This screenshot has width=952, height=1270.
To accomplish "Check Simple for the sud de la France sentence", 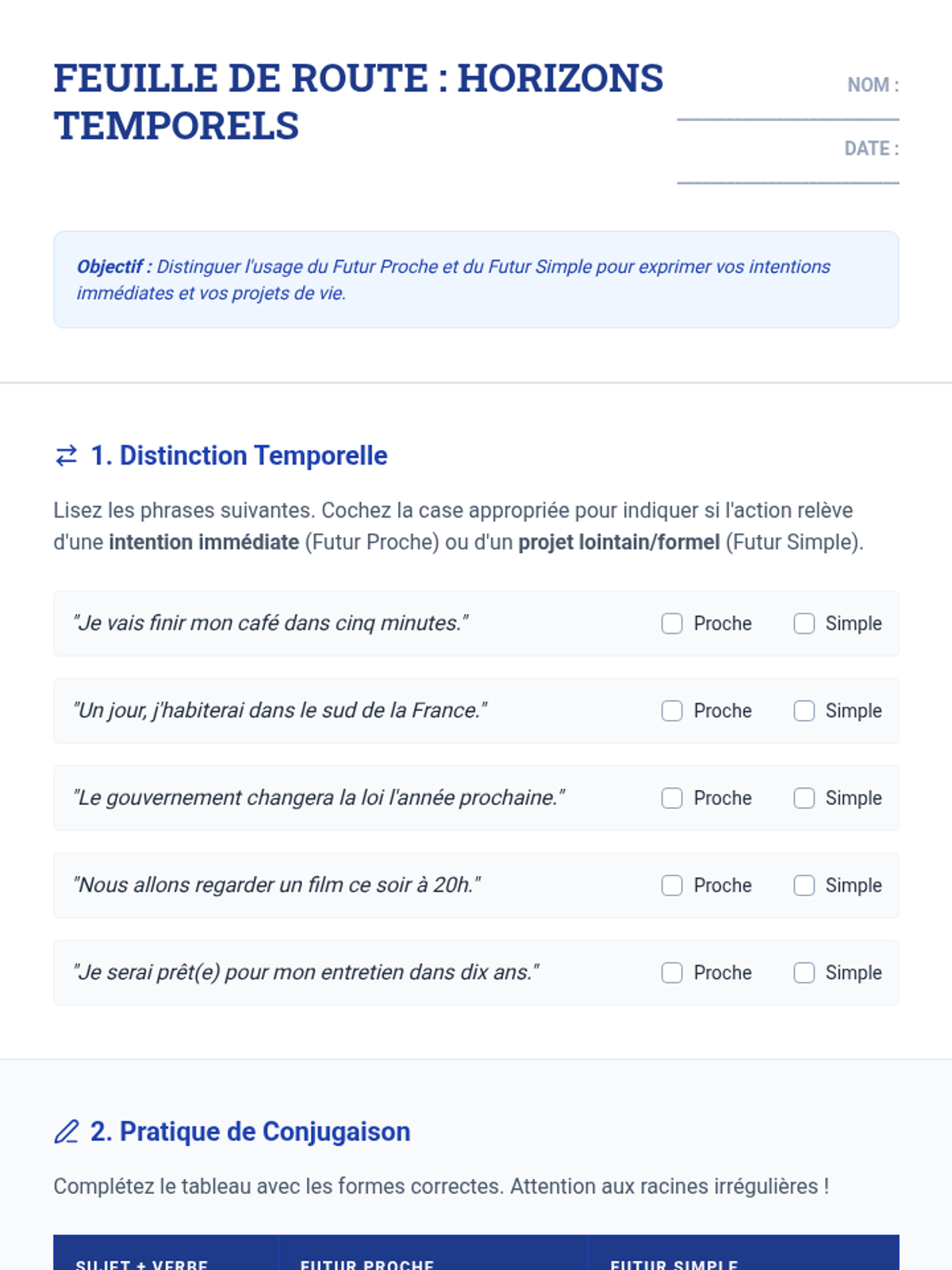I will click(x=804, y=711).
